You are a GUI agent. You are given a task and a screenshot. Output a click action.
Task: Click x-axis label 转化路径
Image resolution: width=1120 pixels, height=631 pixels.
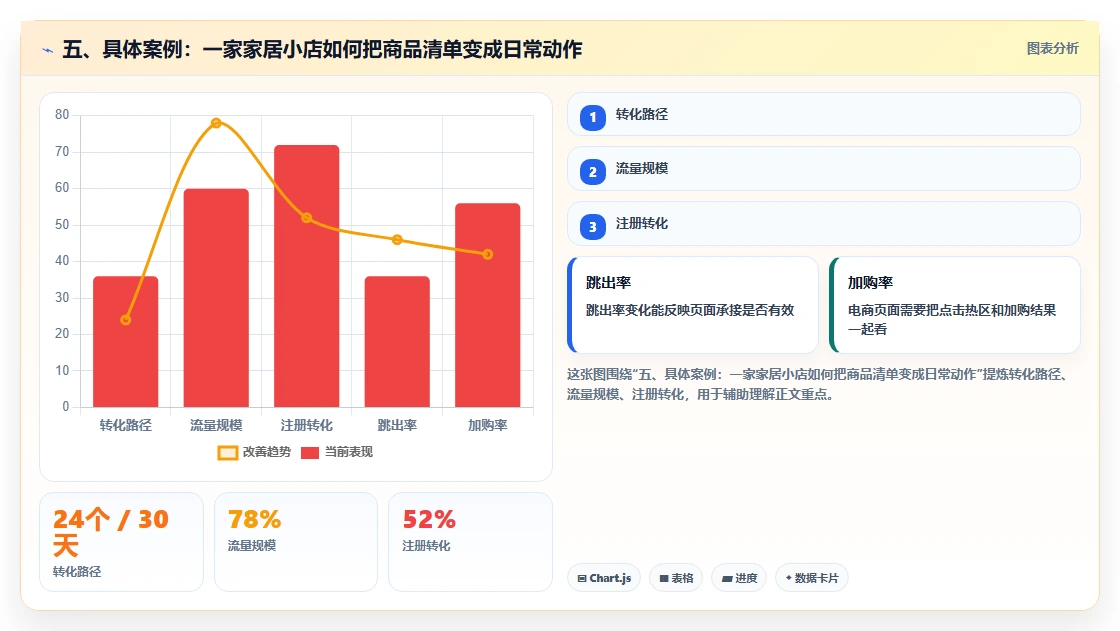point(126,425)
